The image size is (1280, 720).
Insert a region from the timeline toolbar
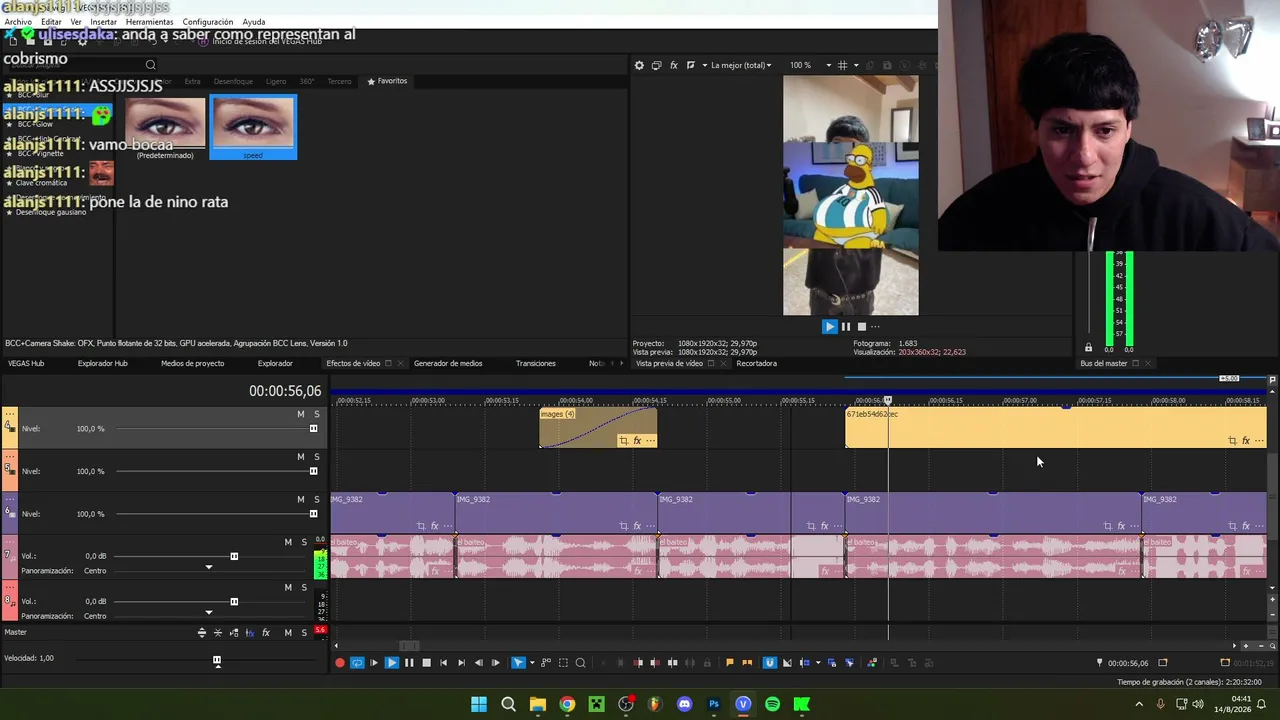point(747,662)
